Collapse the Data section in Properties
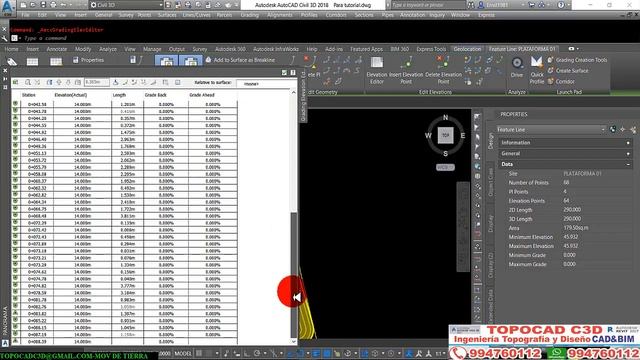 tap(565, 164)
